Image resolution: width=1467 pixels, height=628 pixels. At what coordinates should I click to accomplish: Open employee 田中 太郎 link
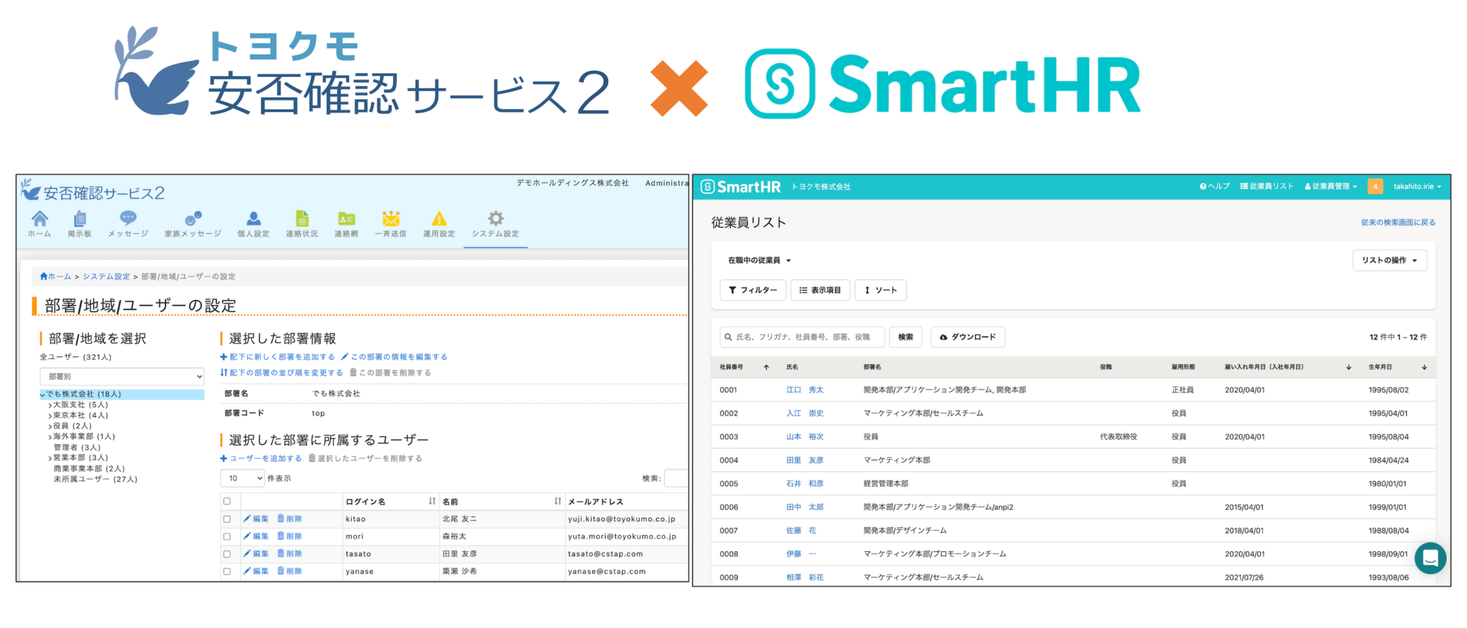point(805,507)
